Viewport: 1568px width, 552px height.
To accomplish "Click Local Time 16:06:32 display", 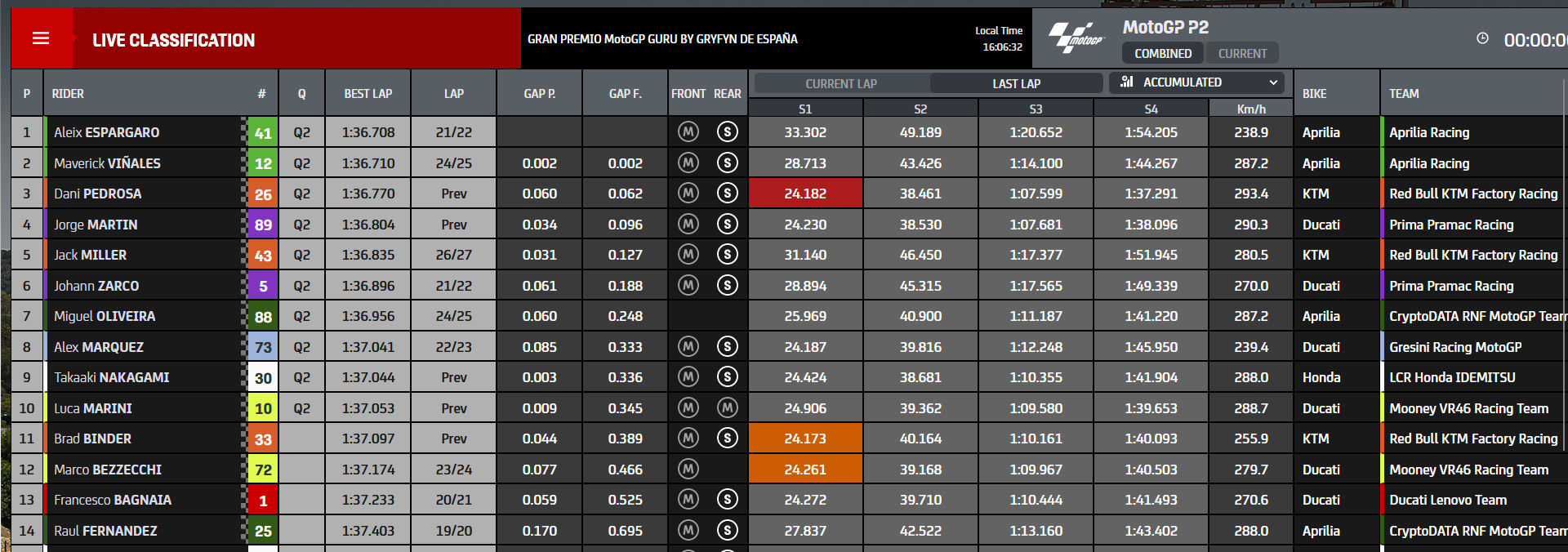I will (999, 38).
